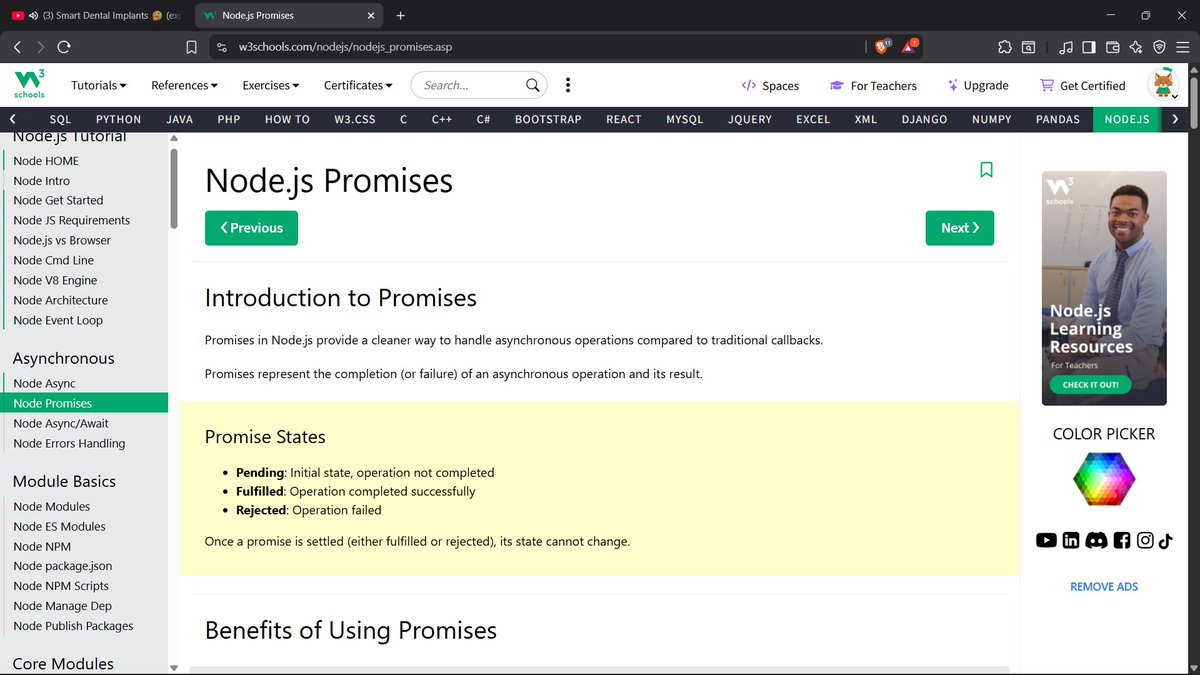Toggle the browser sidebar panel icon
The image size is (1200, 675).
point(1089,47)
